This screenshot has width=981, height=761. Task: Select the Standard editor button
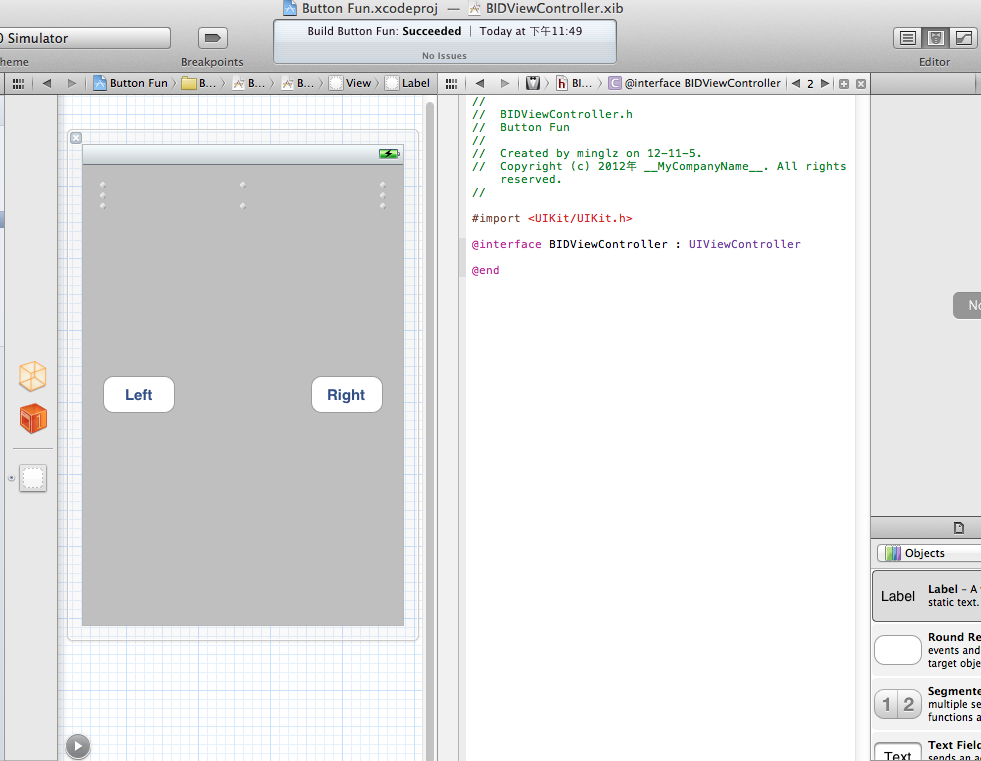coord(908,38)
